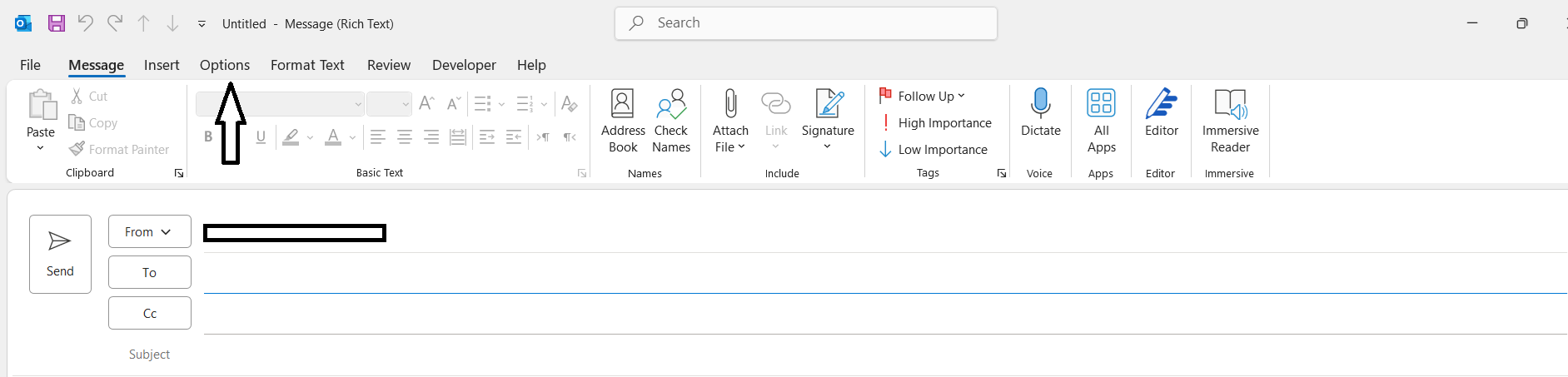Open the bullet style dropdown arrow
Viewport: 1568px width, 377px height.
(501, 104)
